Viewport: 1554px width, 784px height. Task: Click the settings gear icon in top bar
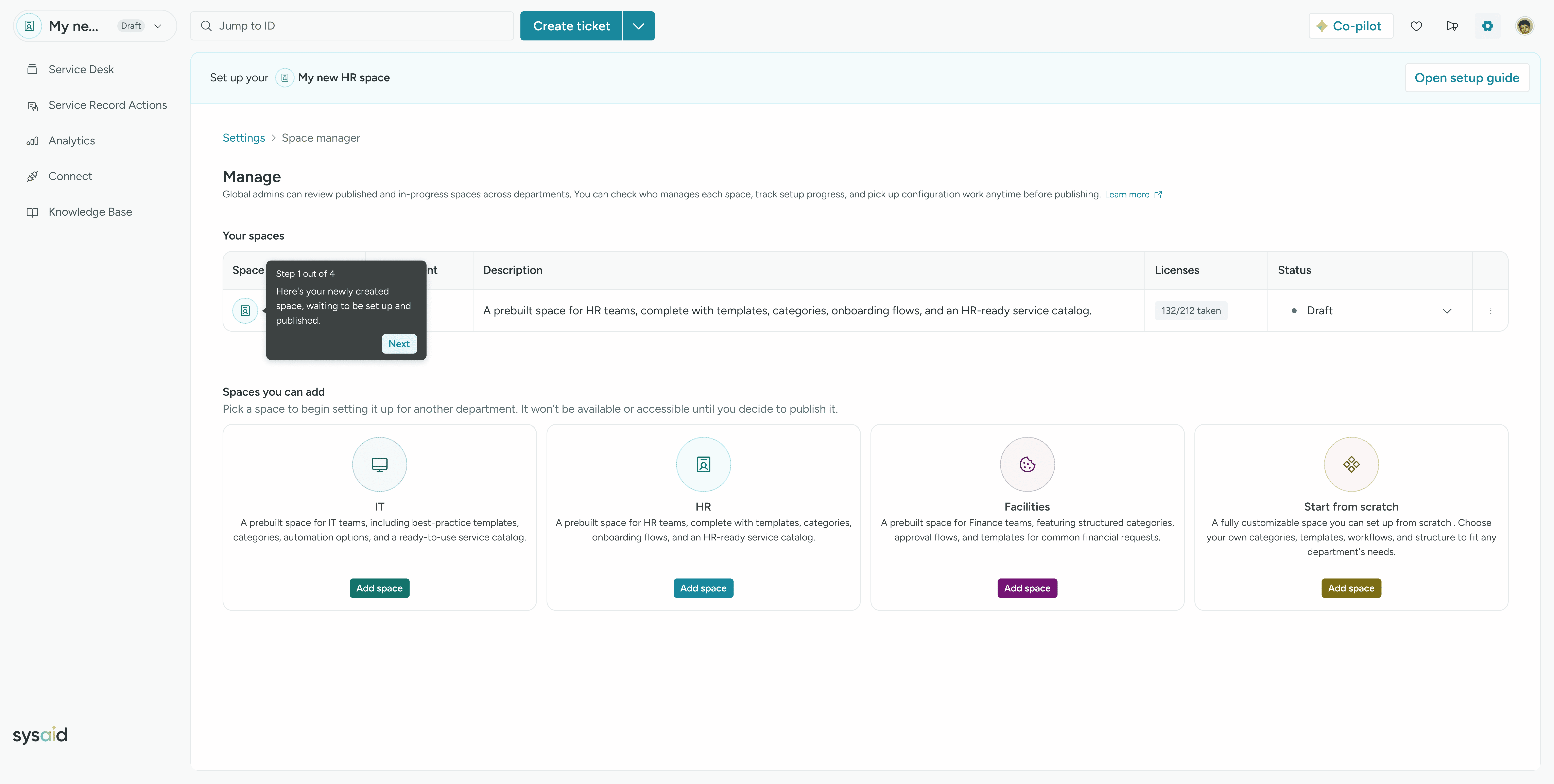[1487, 26]
